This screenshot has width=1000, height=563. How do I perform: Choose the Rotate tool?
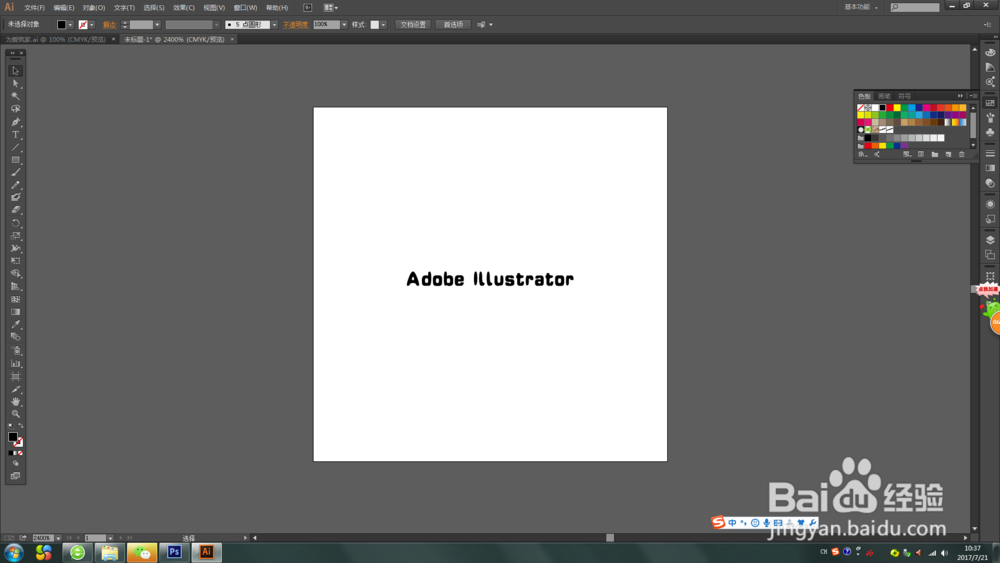coord(15,223)
